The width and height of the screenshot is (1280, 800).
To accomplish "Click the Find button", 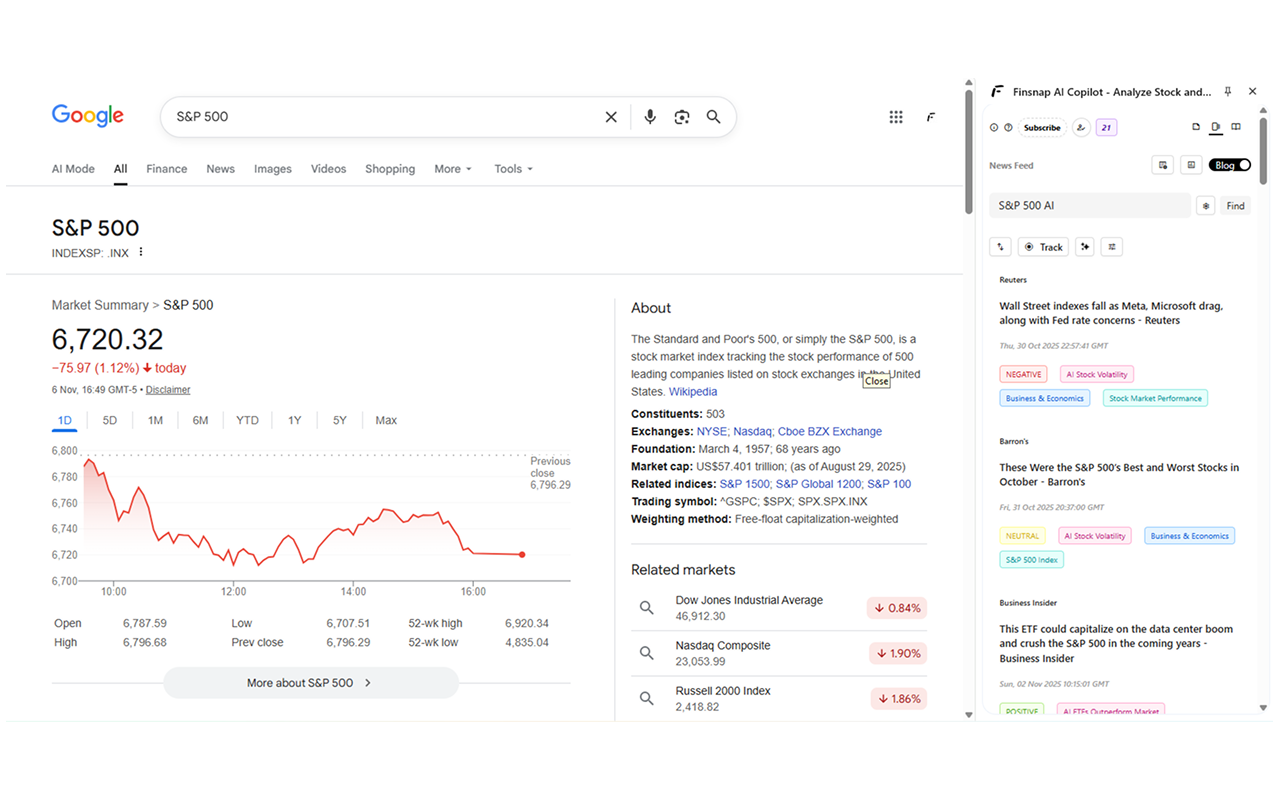I will pos(1236,206).
